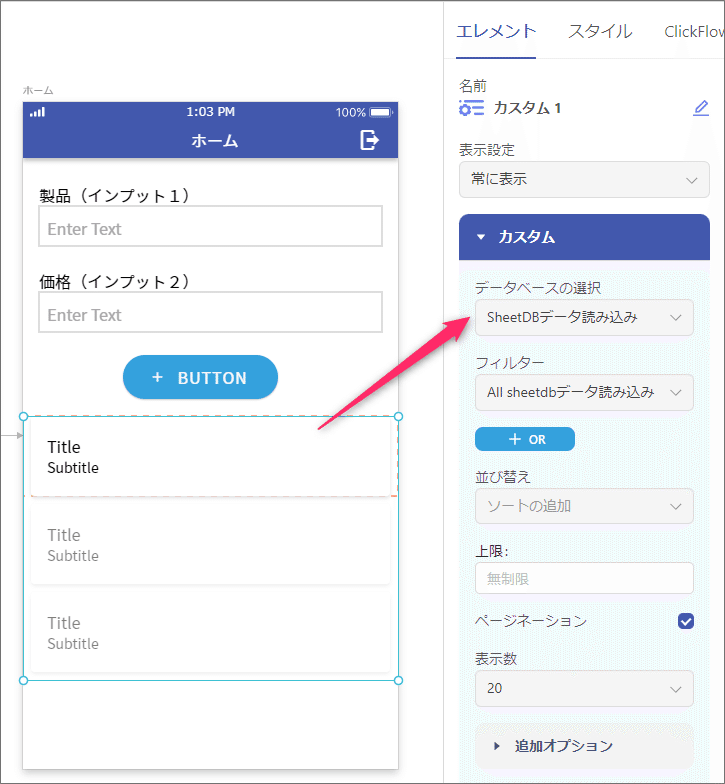Viewport: 725px width, 784px height.
Task: Select the second Title Subtitle list card
Action: pyautogui.click(x=210, y=544)
